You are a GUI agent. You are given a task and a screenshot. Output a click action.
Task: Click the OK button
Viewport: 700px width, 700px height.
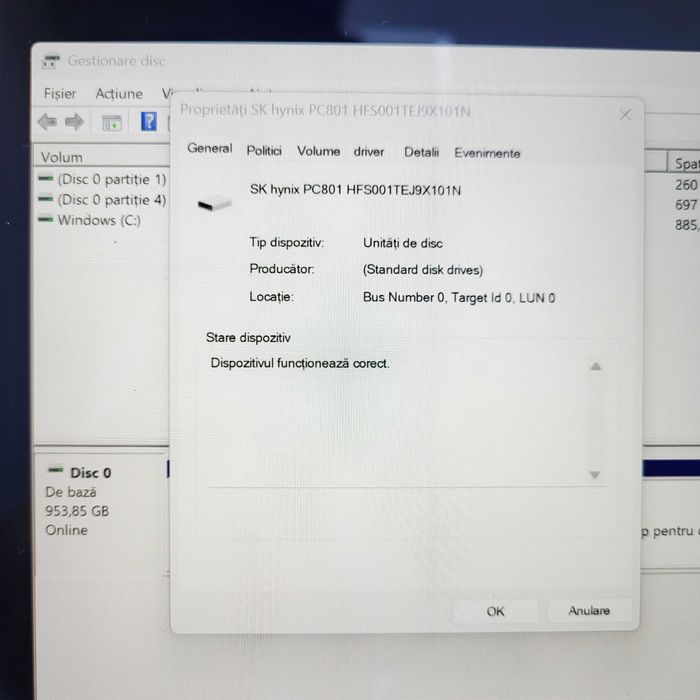click(496, 611)
